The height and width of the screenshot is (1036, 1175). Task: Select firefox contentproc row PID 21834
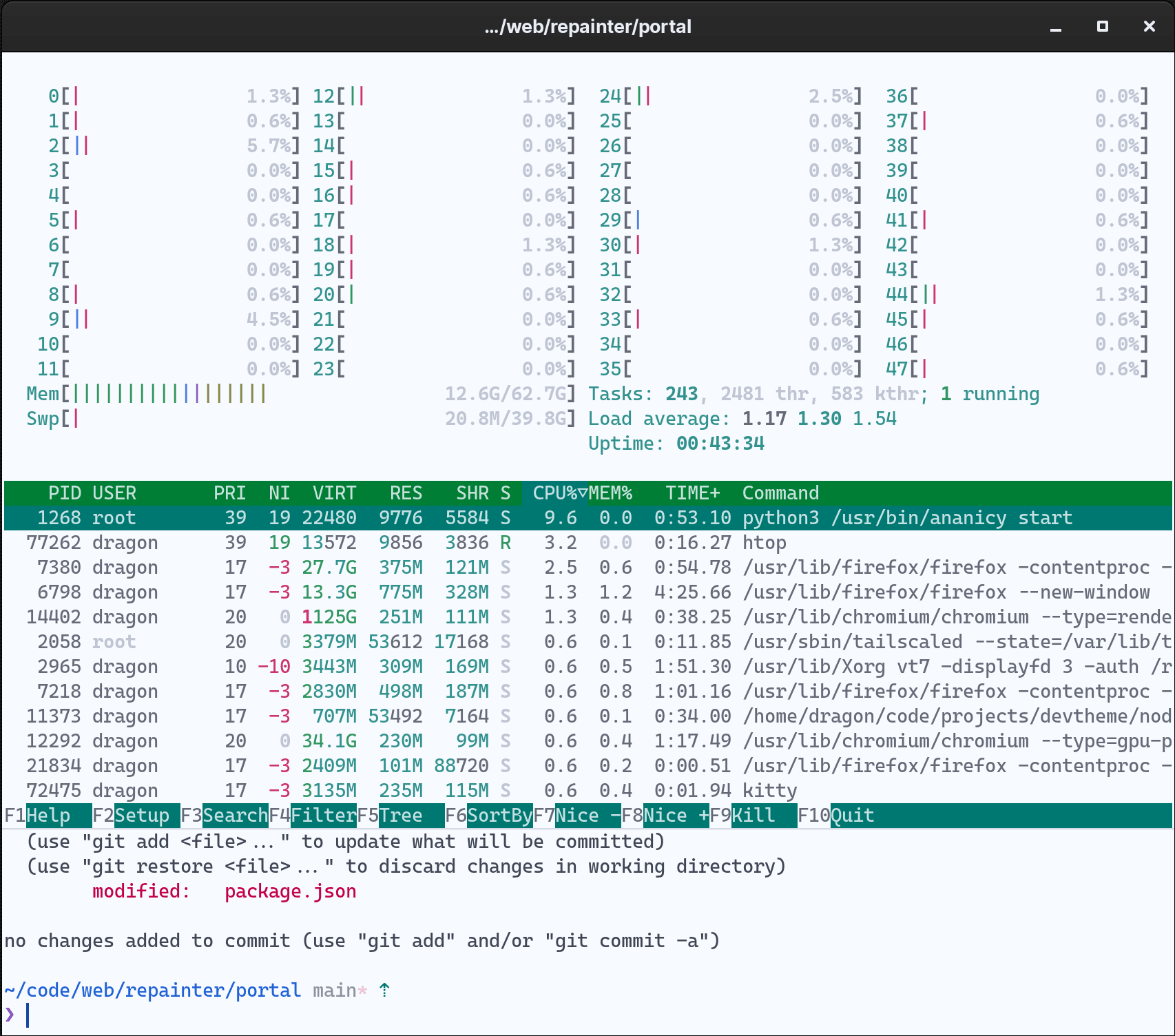pos(588,766)
